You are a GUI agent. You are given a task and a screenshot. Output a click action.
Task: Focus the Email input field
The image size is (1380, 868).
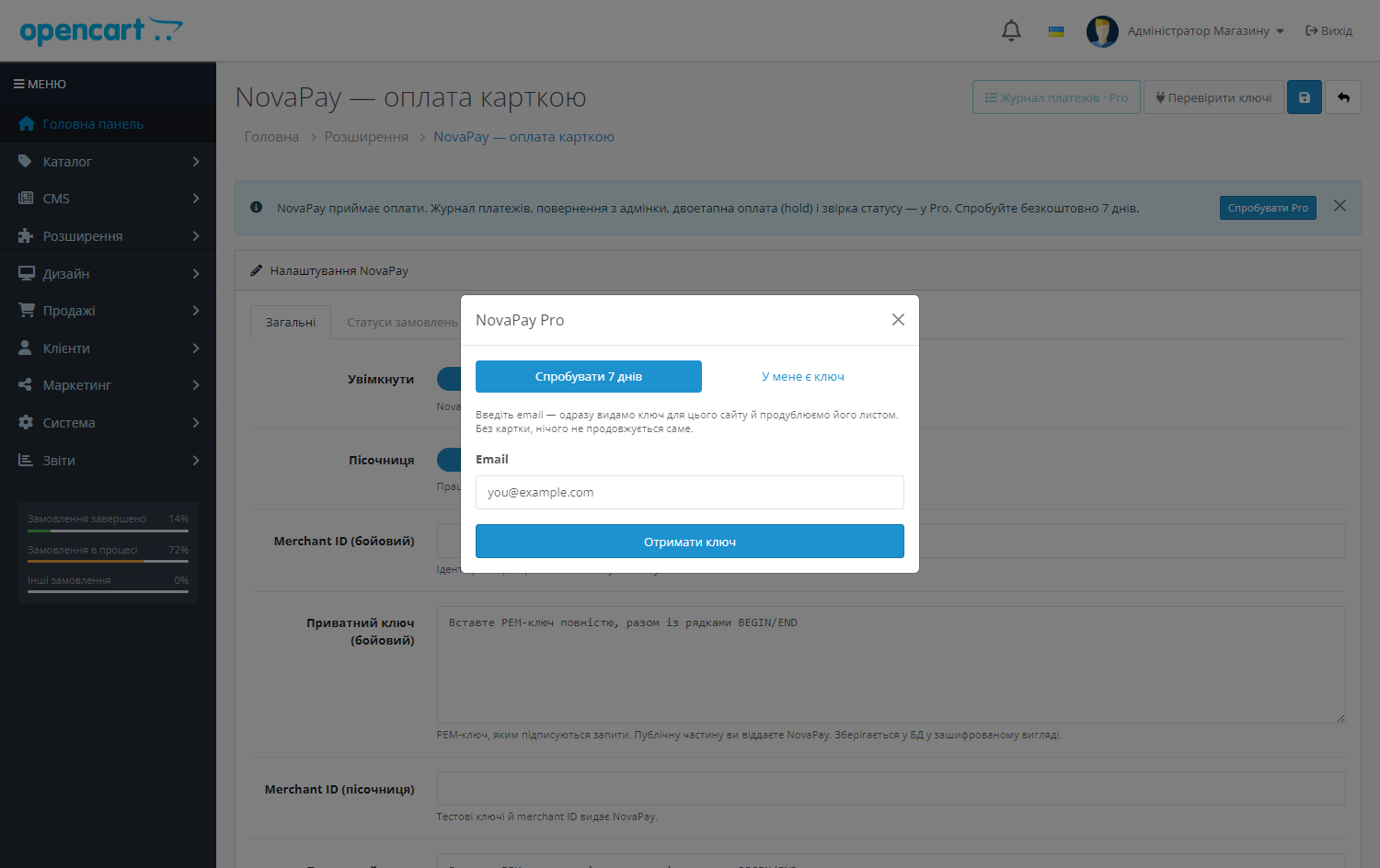click(690, 493)
